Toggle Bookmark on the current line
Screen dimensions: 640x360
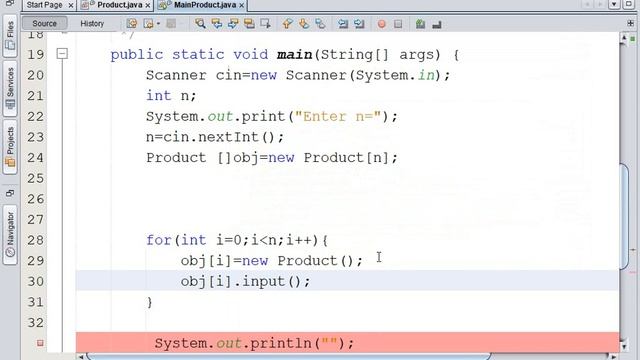coord(320,24)
